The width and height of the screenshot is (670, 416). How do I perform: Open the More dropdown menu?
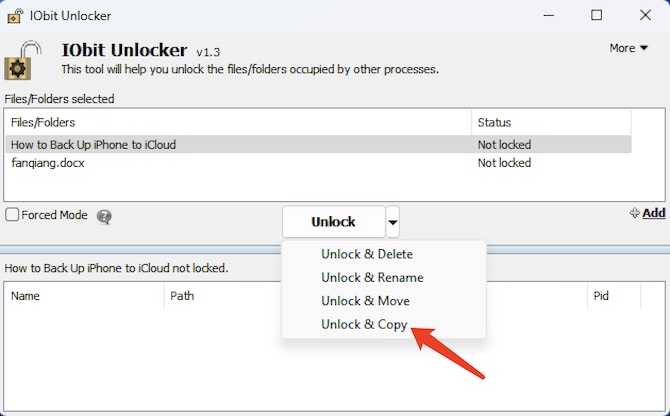[629, 48]
